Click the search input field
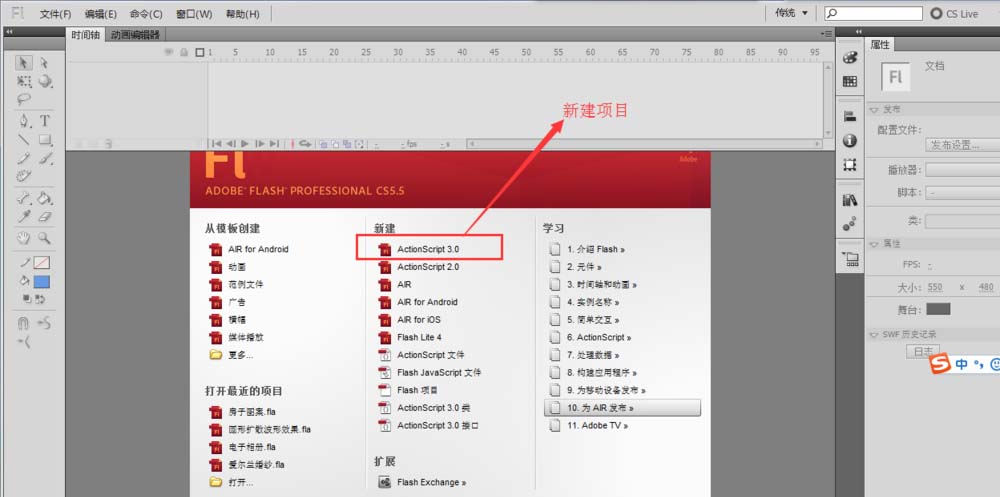This screenshot has height=497, width=1000. point(873,13)
